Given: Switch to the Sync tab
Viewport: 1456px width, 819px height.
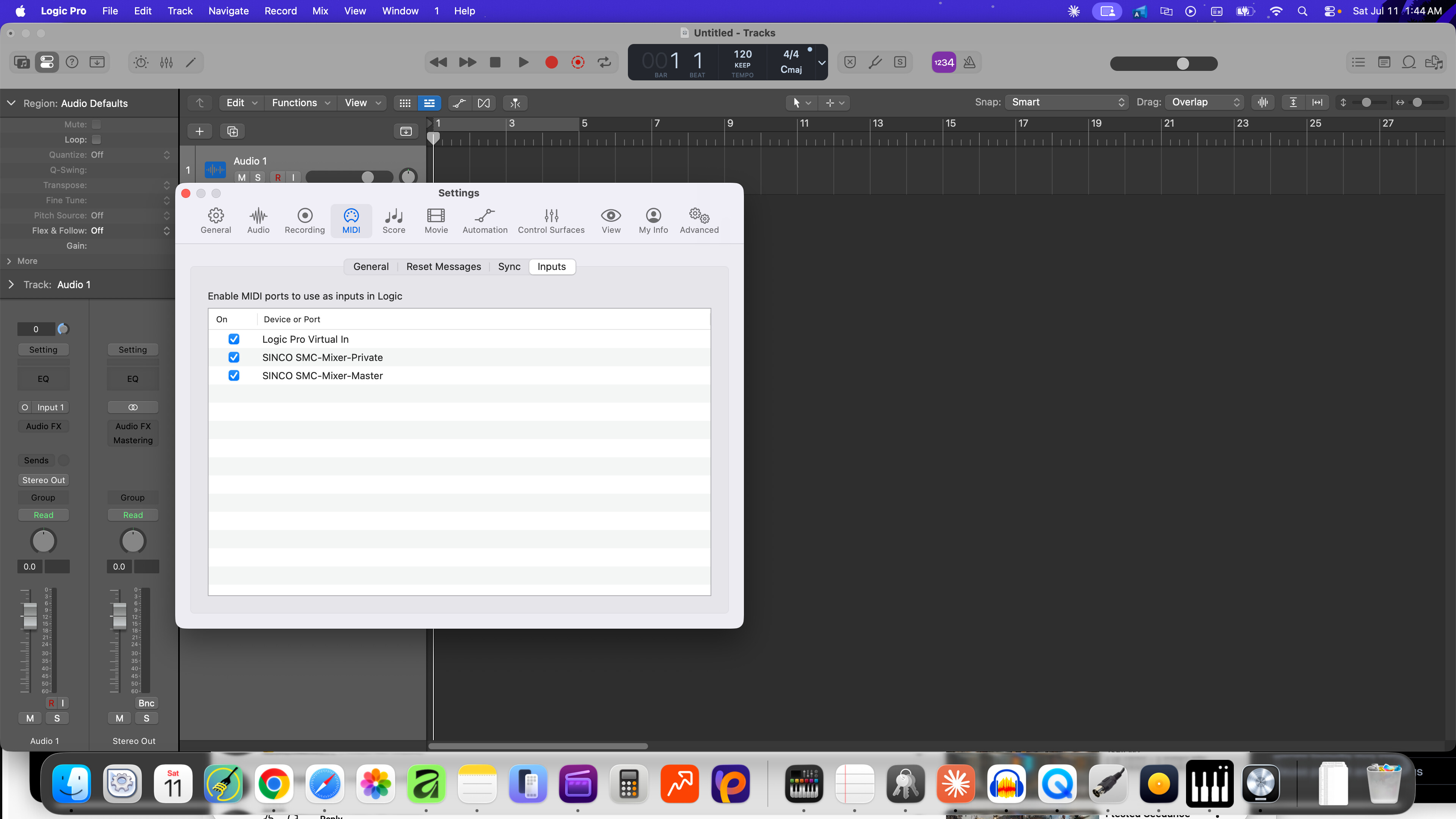Looking at the screenshot, I should click(509, 267).
